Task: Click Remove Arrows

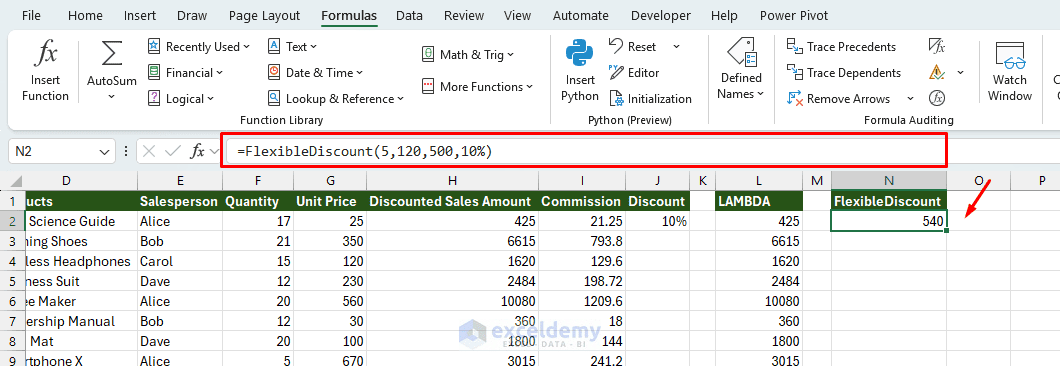Action: [839, 99]
